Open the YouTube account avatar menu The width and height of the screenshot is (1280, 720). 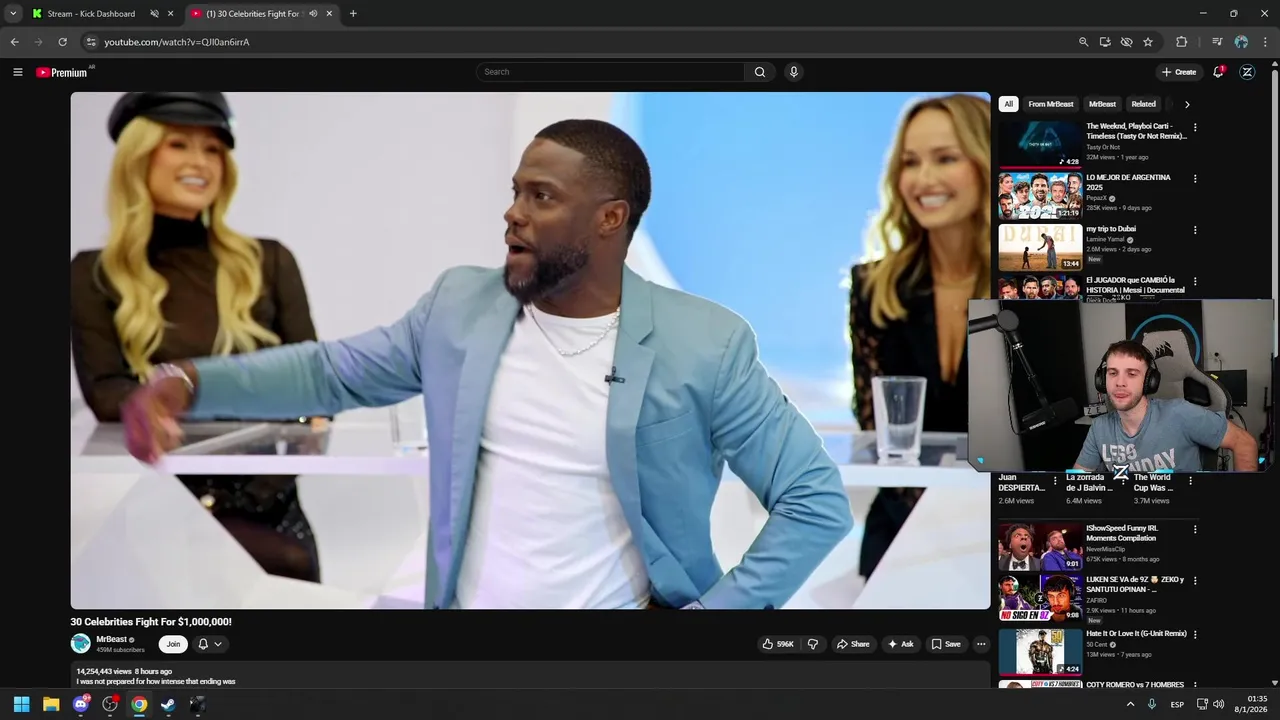pyautogui.click(x=1247, y=72)
